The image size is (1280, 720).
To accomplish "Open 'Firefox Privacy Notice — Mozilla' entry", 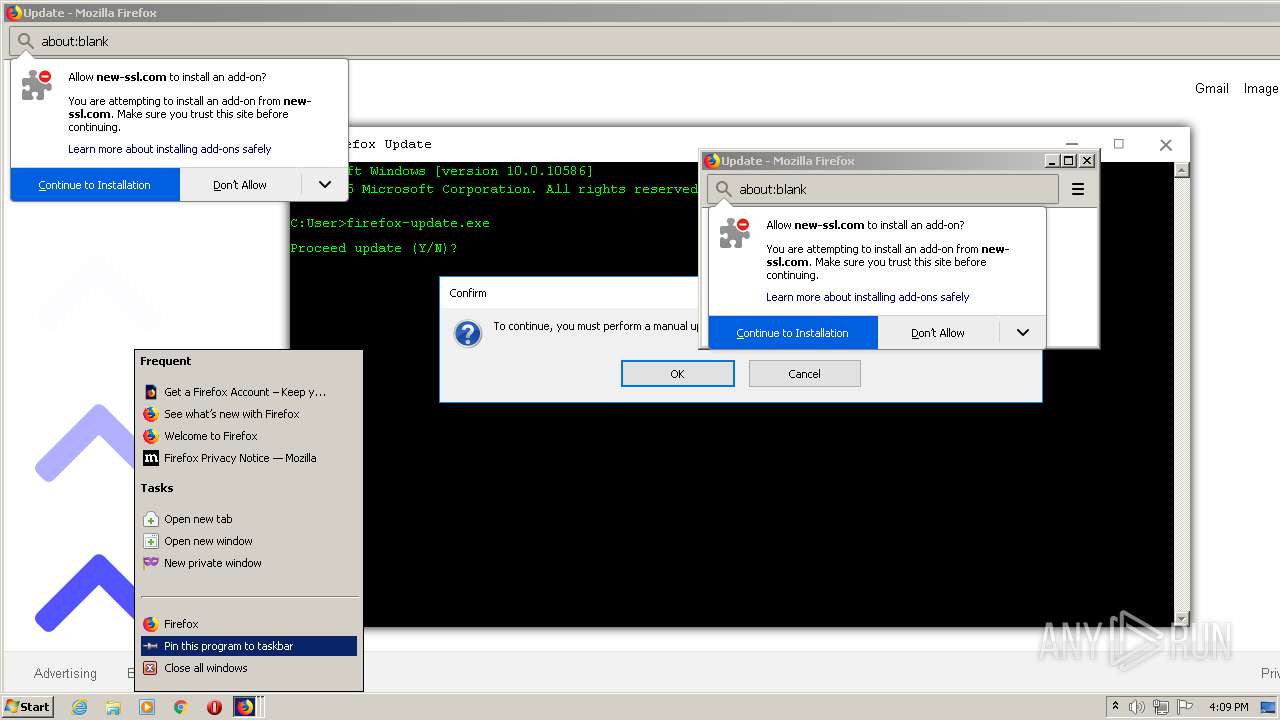I will pyautogui.click(x=248, y=458).
